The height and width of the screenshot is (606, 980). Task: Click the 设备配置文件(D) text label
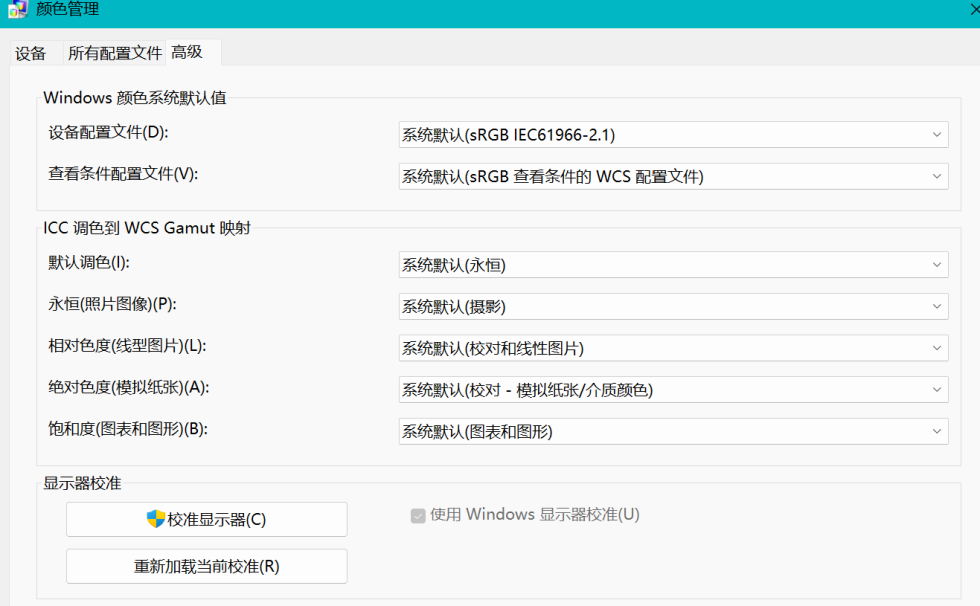(110, 132)
